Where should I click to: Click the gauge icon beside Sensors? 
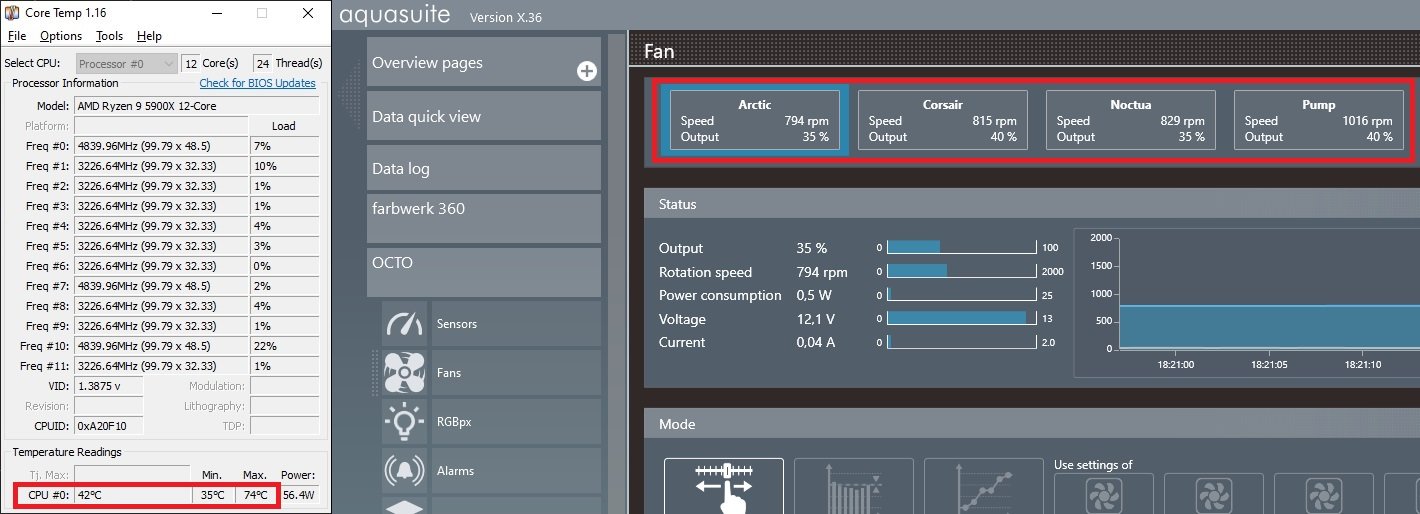[404, 324]
